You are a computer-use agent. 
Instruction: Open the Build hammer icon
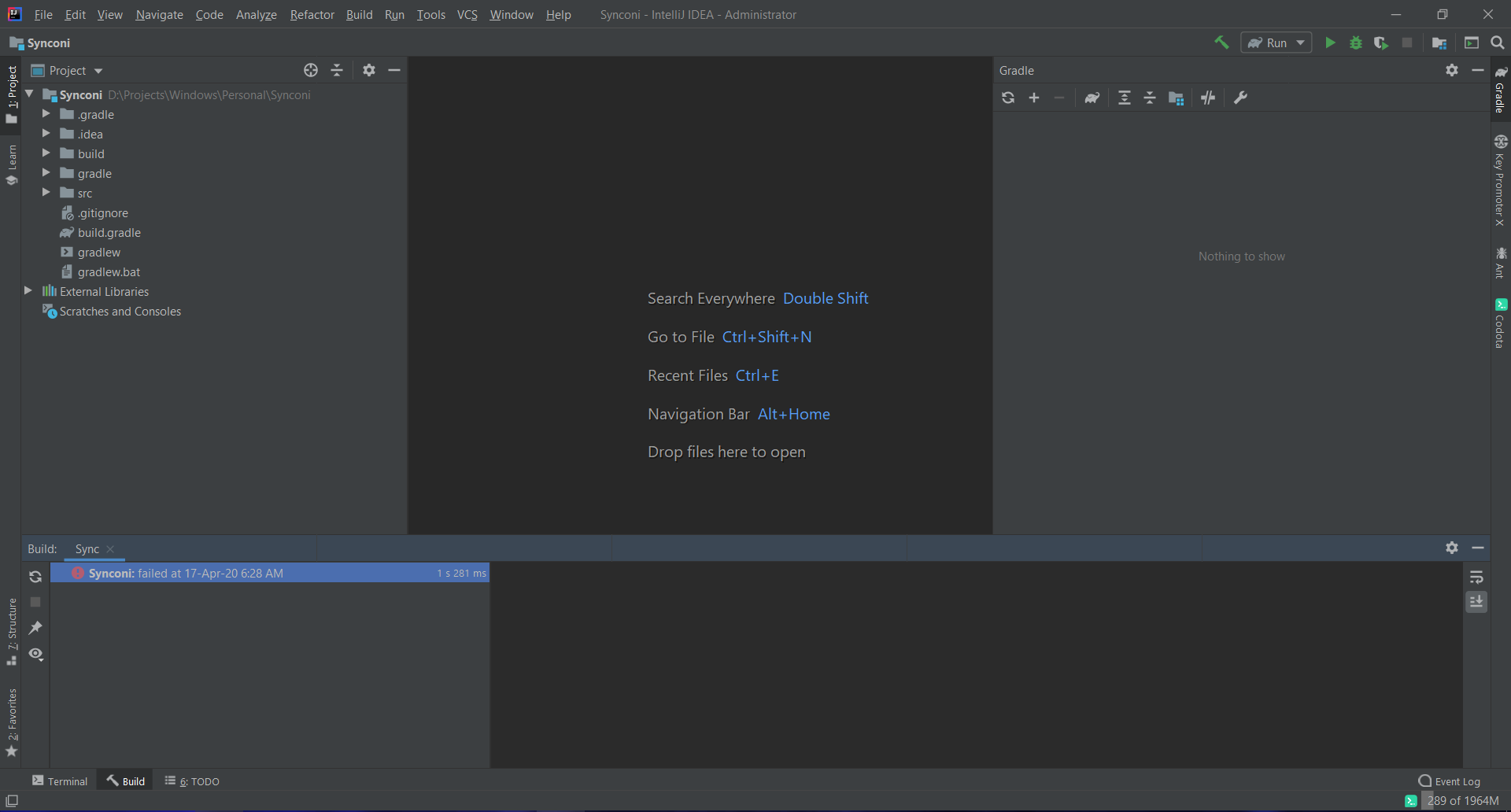tap(1221, 42)
